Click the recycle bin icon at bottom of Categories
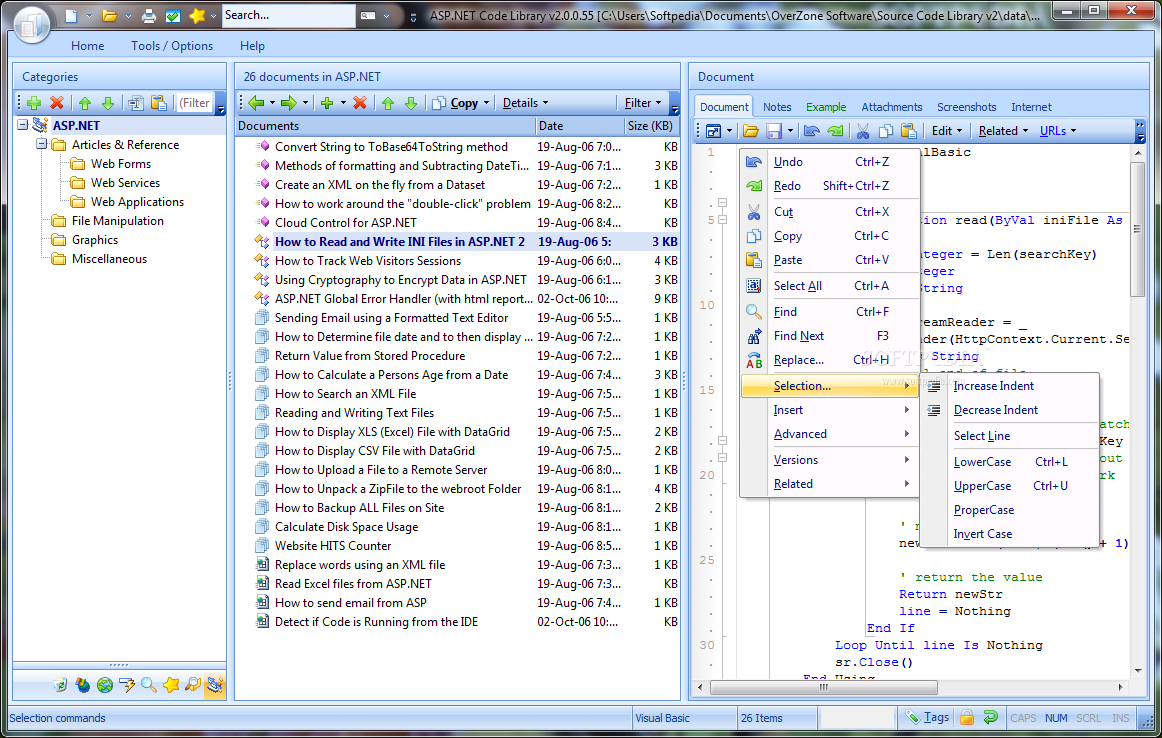The image size is (1162, 738). [x=61, y=685]
